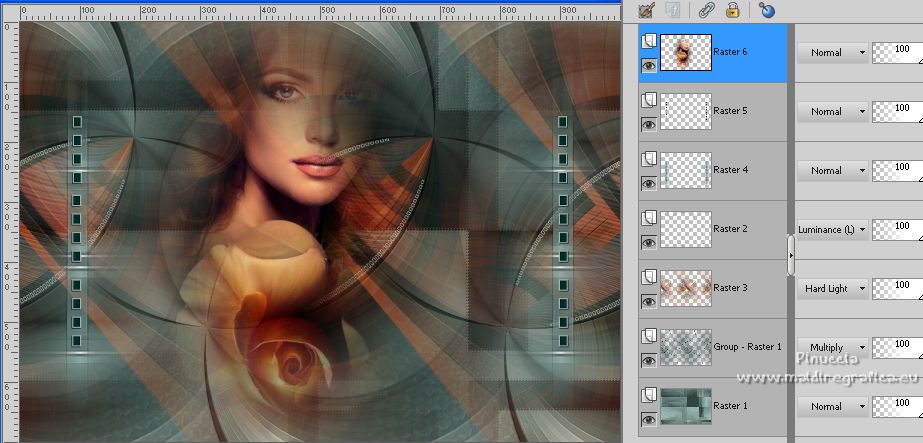Click the Raster 5 layer thumbnail
This screenshot has width=923, height=443.
click(686, 111)
